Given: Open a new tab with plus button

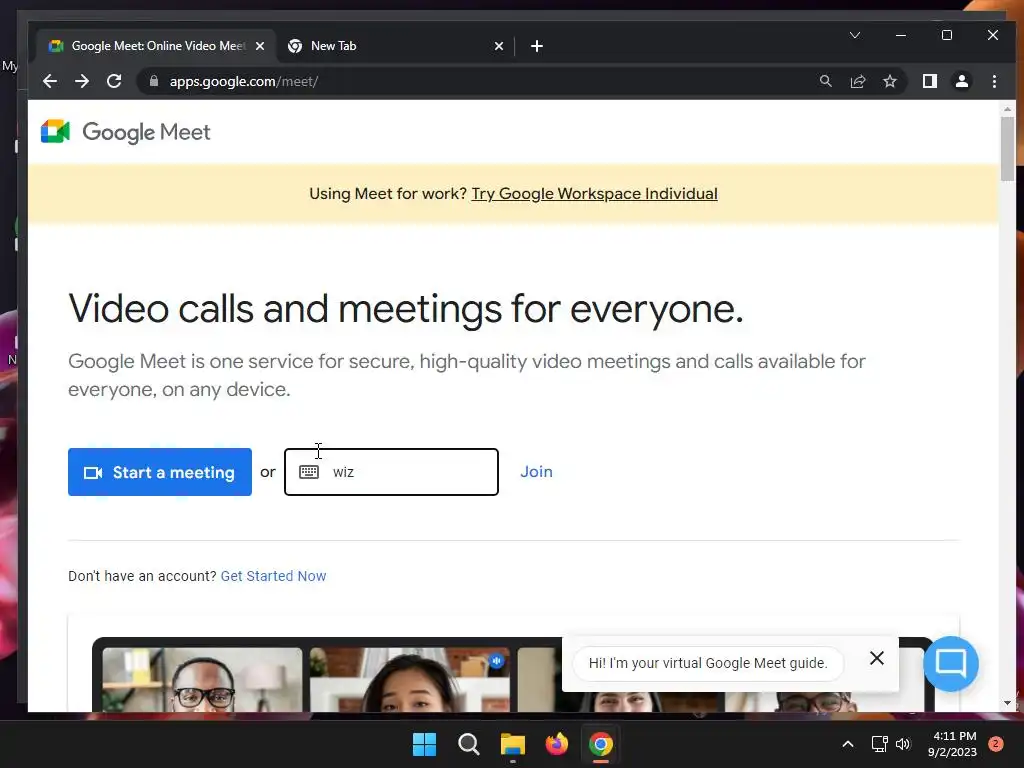Looking at the screenshot, I should coord(537,46).
